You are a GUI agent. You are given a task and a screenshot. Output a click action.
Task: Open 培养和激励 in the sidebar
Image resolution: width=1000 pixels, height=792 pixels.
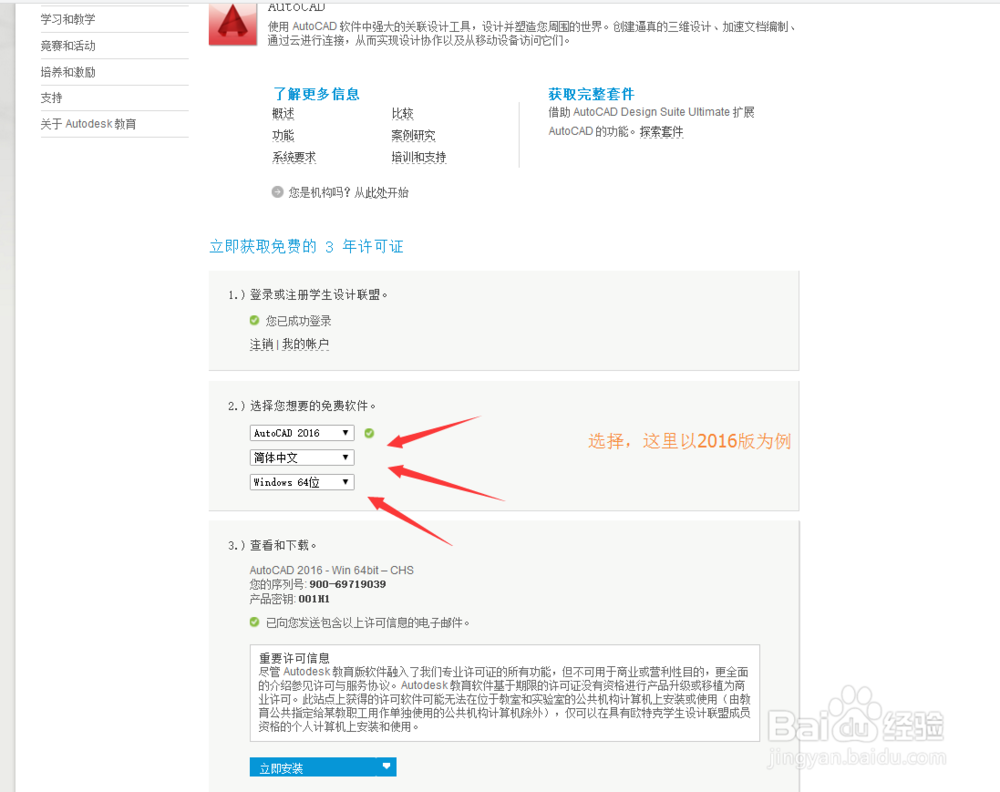(x=68, y=72)
